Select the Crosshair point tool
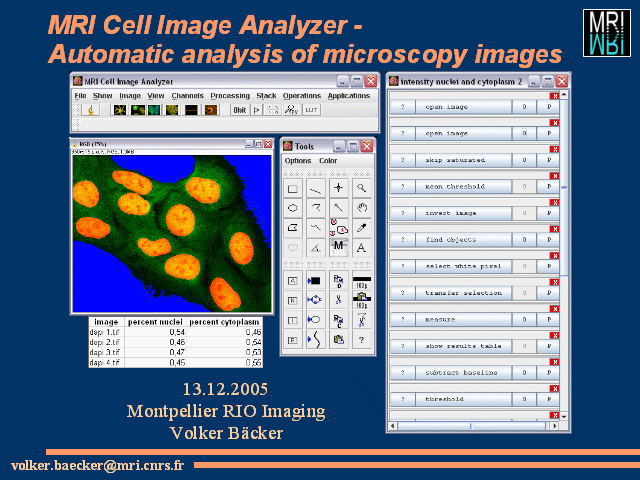The width and height of the screenshot is (640, 480). click(338, 188)
